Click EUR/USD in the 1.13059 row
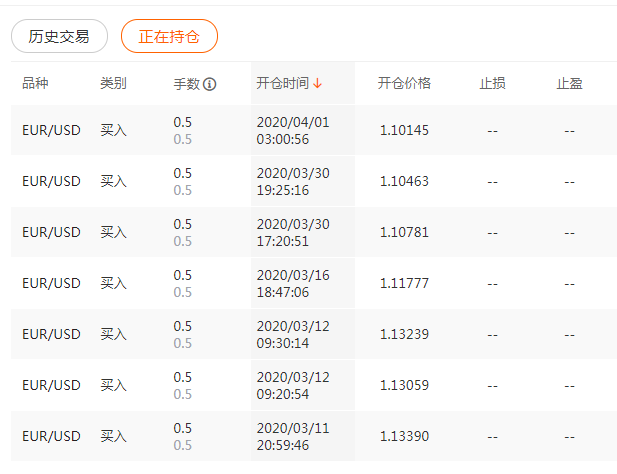The width and height of the screenshot is (617, 474). pos(52,385)
